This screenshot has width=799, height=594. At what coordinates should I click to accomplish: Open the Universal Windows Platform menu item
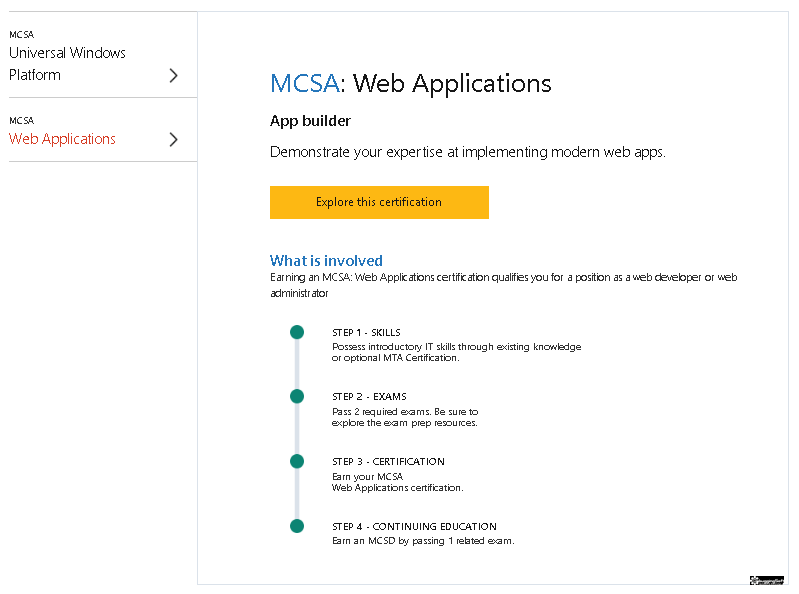coord(67,63)
